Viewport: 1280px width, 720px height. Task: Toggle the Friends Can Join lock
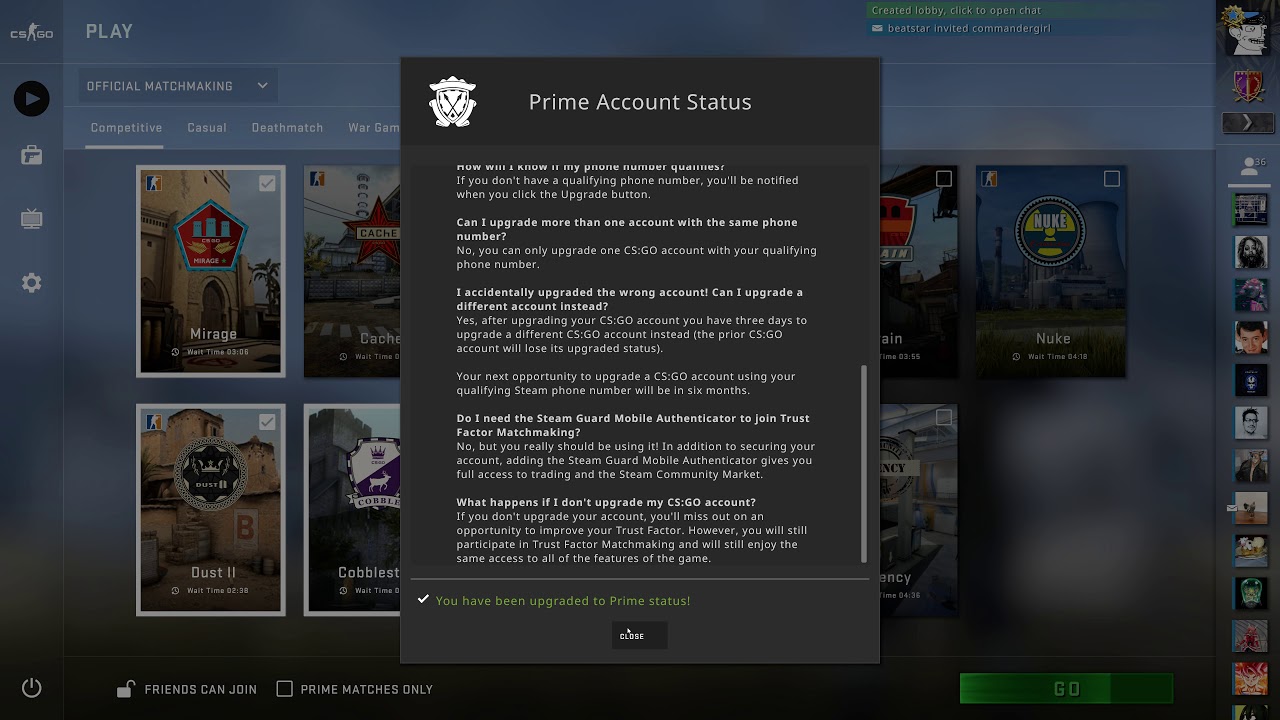(x=126, y=689)
